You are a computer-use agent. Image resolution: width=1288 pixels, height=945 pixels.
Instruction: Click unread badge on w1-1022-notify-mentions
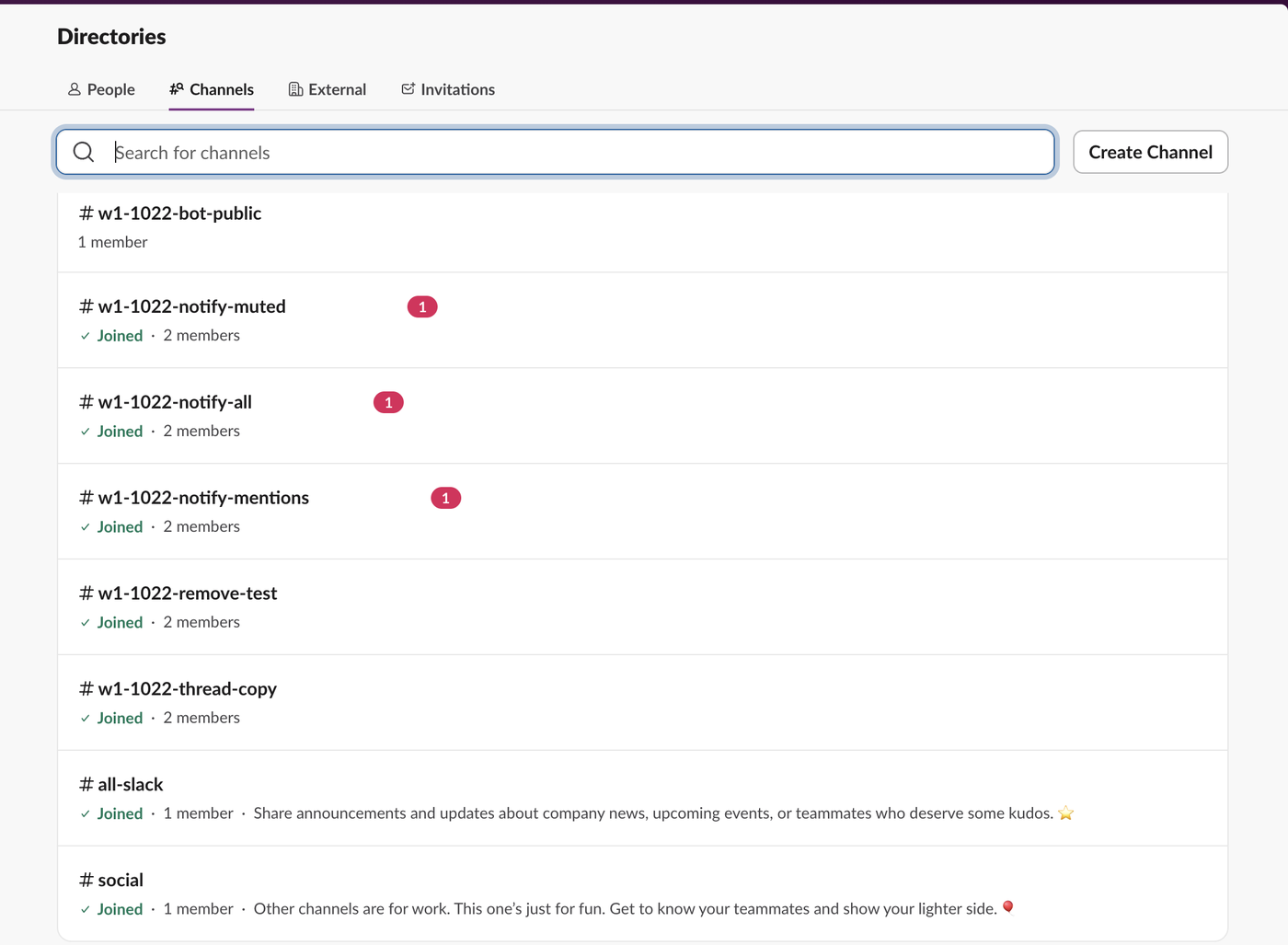[446, 498]
